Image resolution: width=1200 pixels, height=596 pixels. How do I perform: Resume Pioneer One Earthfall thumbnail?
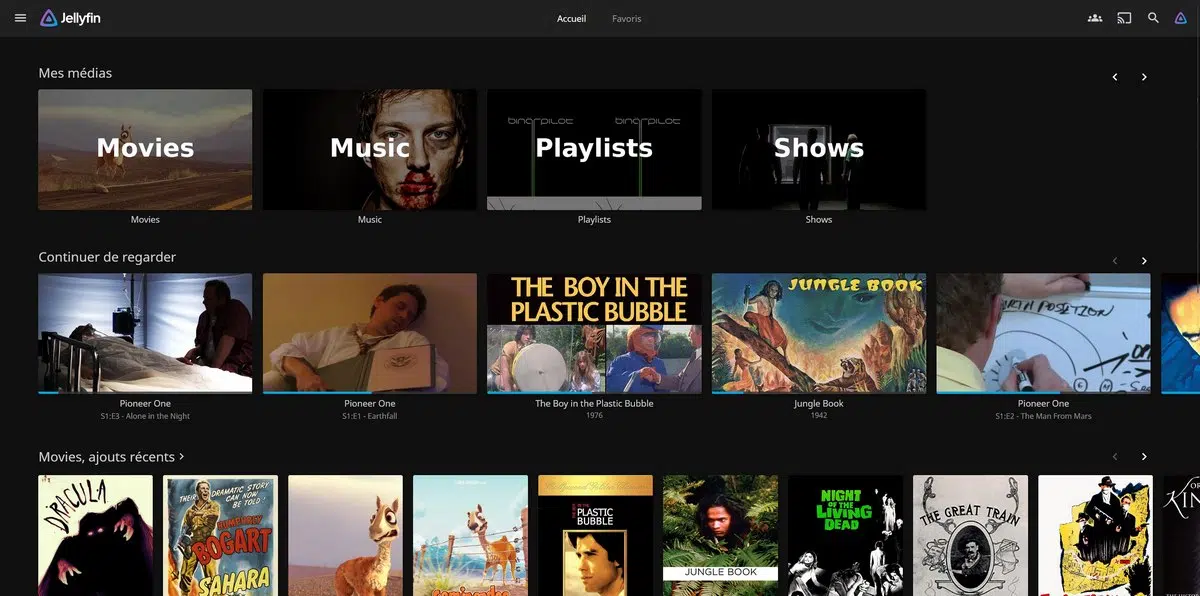tap(370, 333)
